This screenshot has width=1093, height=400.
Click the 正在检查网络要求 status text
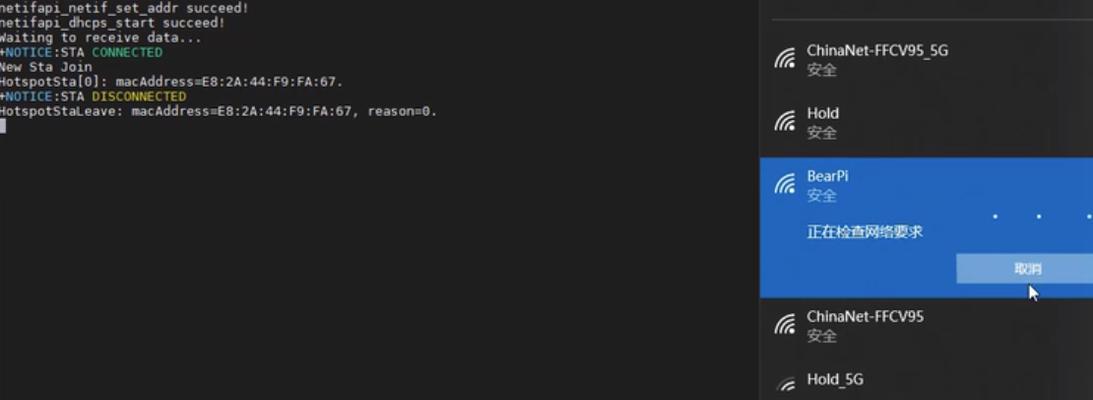(864, 232)
